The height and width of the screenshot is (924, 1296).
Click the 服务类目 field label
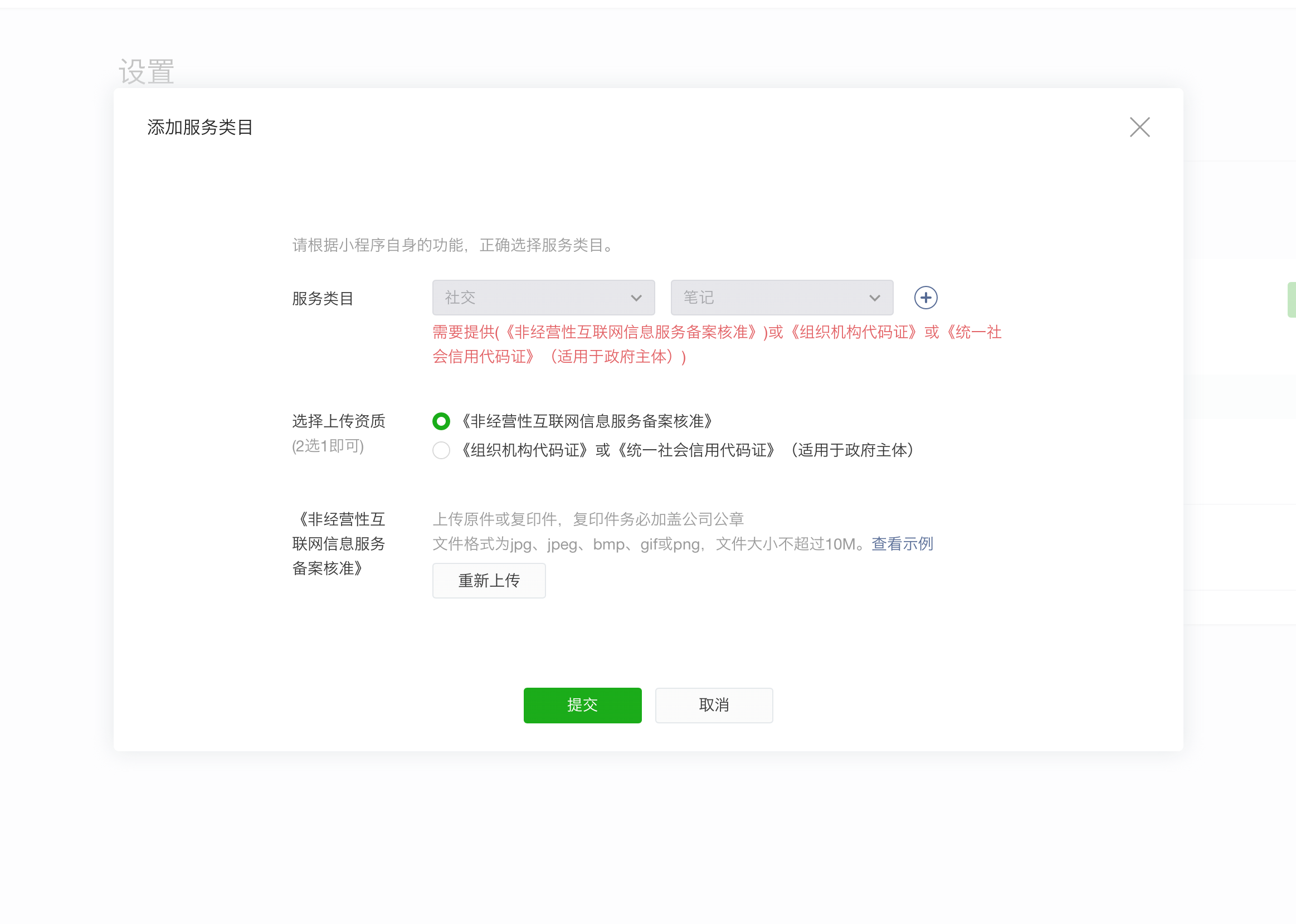click(323, 299)
